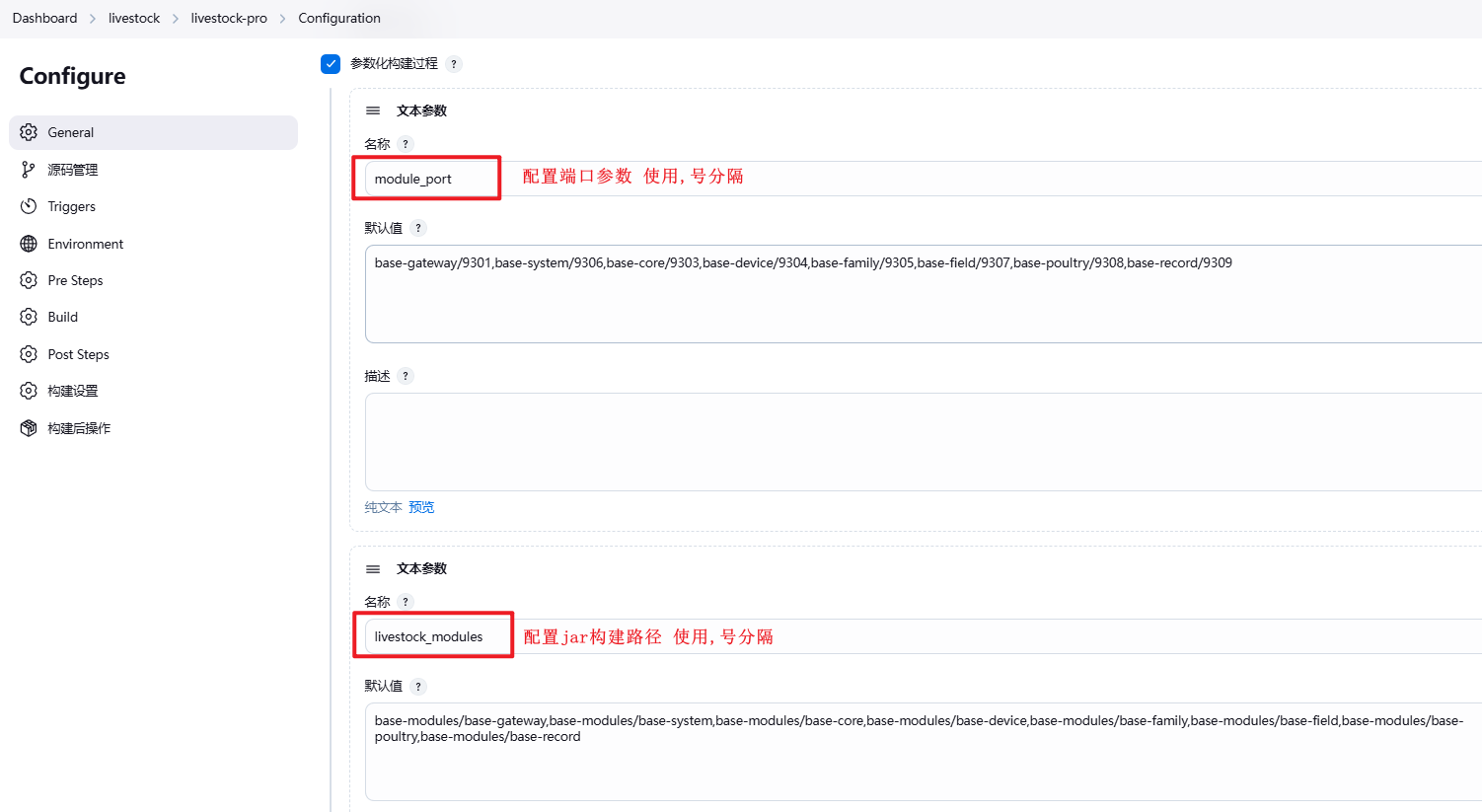The image size is (1482, 812).
Task: Focus default value box with base-modules/base-gateway
Action: click(x=924, y=752)
